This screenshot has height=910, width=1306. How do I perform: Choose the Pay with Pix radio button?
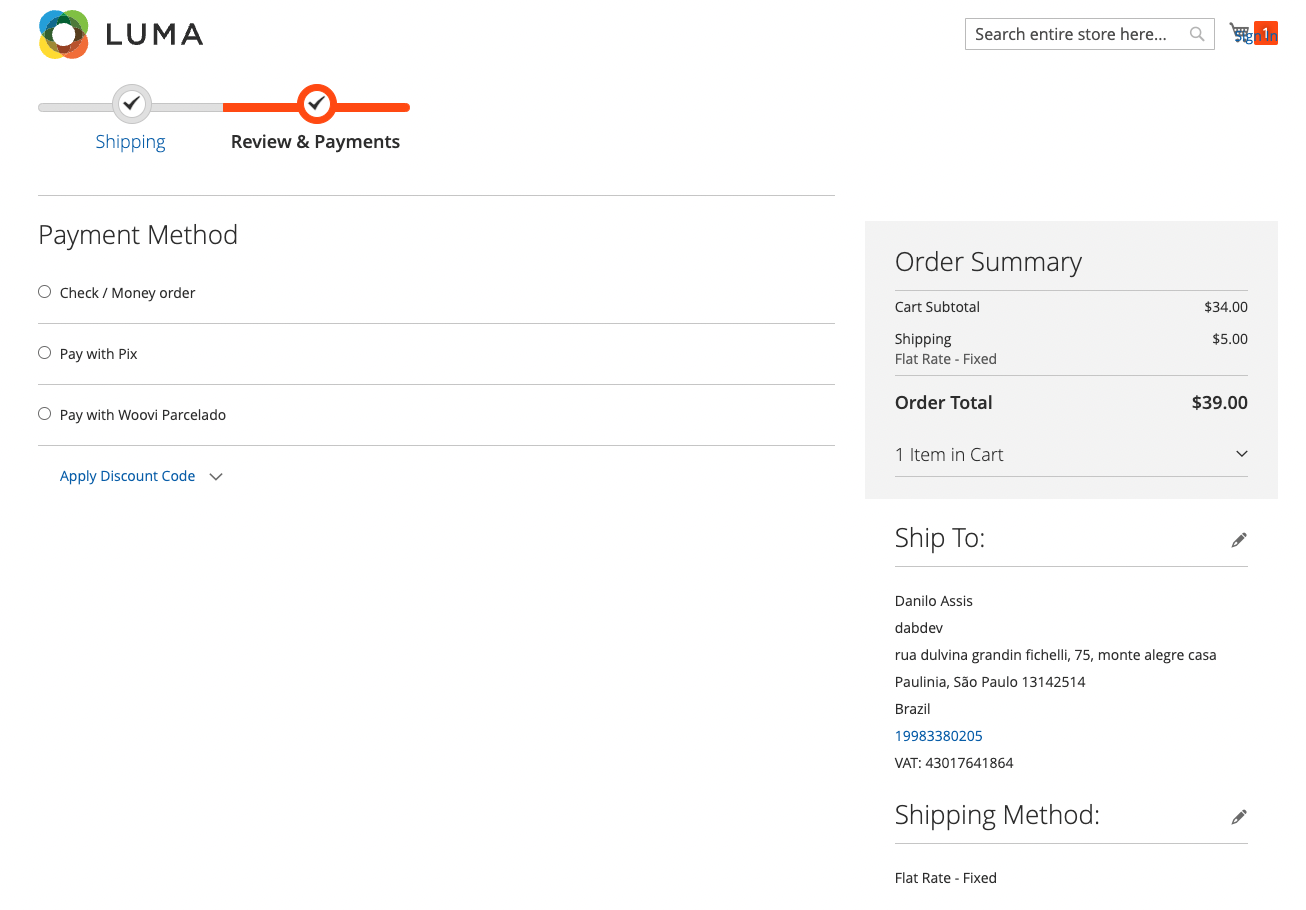44,353
